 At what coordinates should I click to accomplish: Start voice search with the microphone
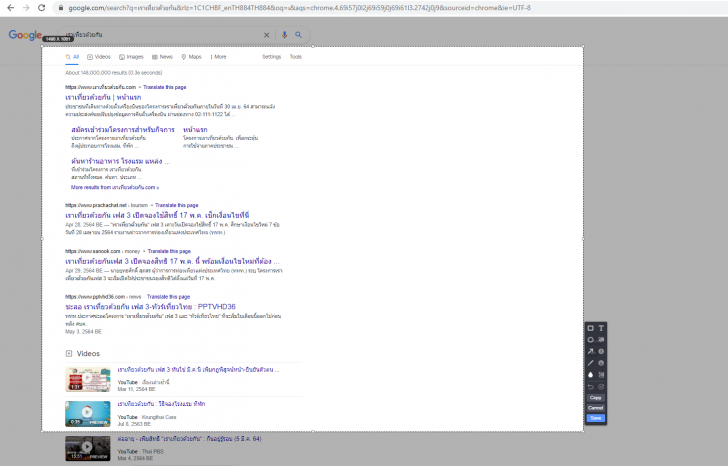[x=284, y=35]
